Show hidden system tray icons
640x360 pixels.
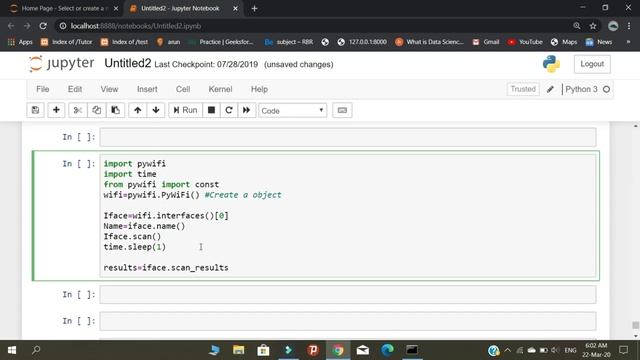[507, 350]
